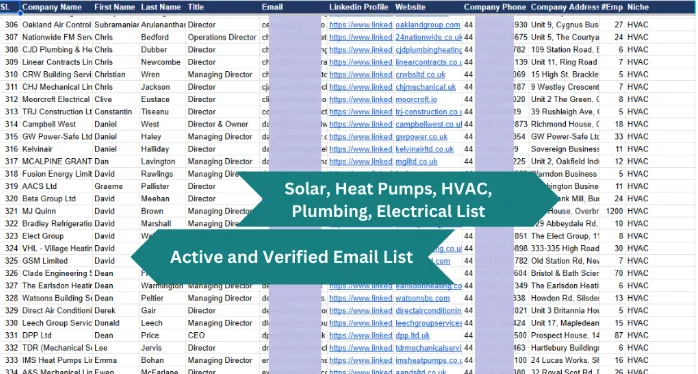Select last name cell 'Tiseanu'
Screen dimensions: 698x374
155,112
